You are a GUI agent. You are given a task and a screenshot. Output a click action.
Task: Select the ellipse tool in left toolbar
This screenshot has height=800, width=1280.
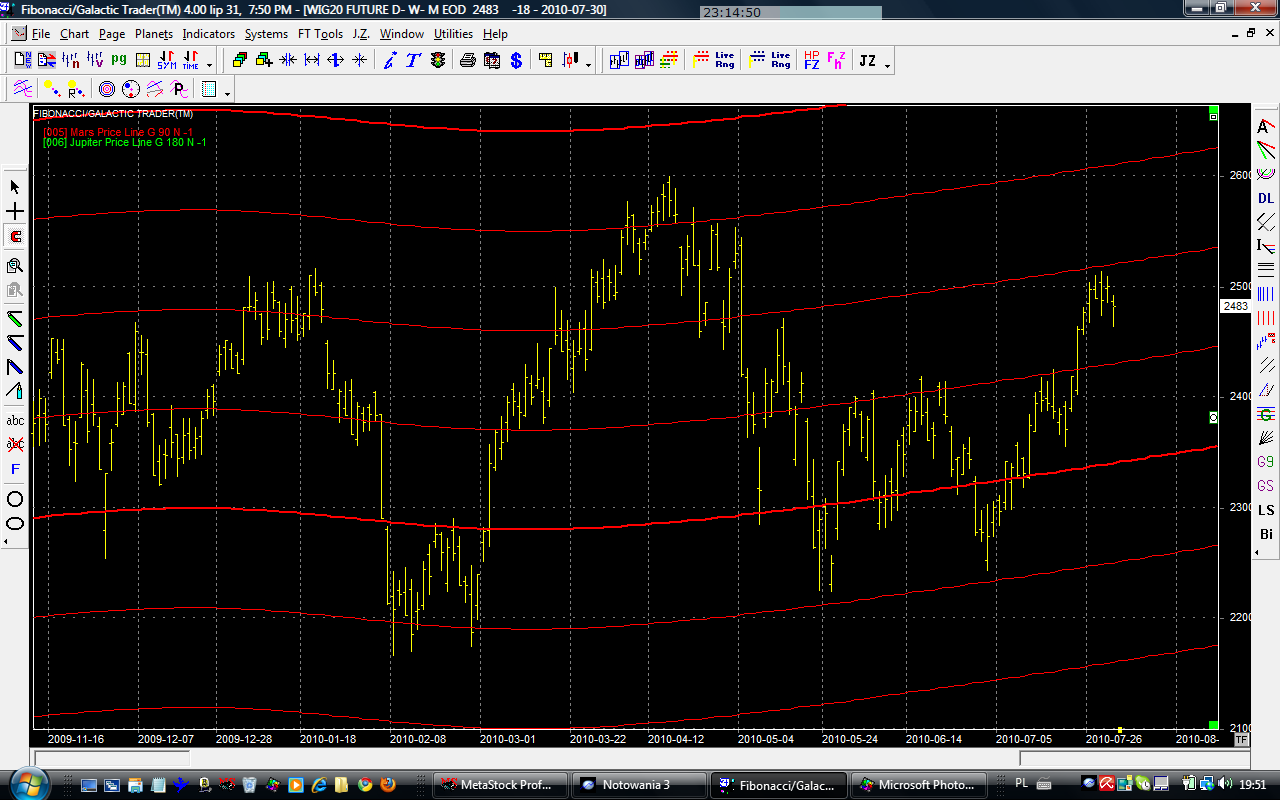15,524
